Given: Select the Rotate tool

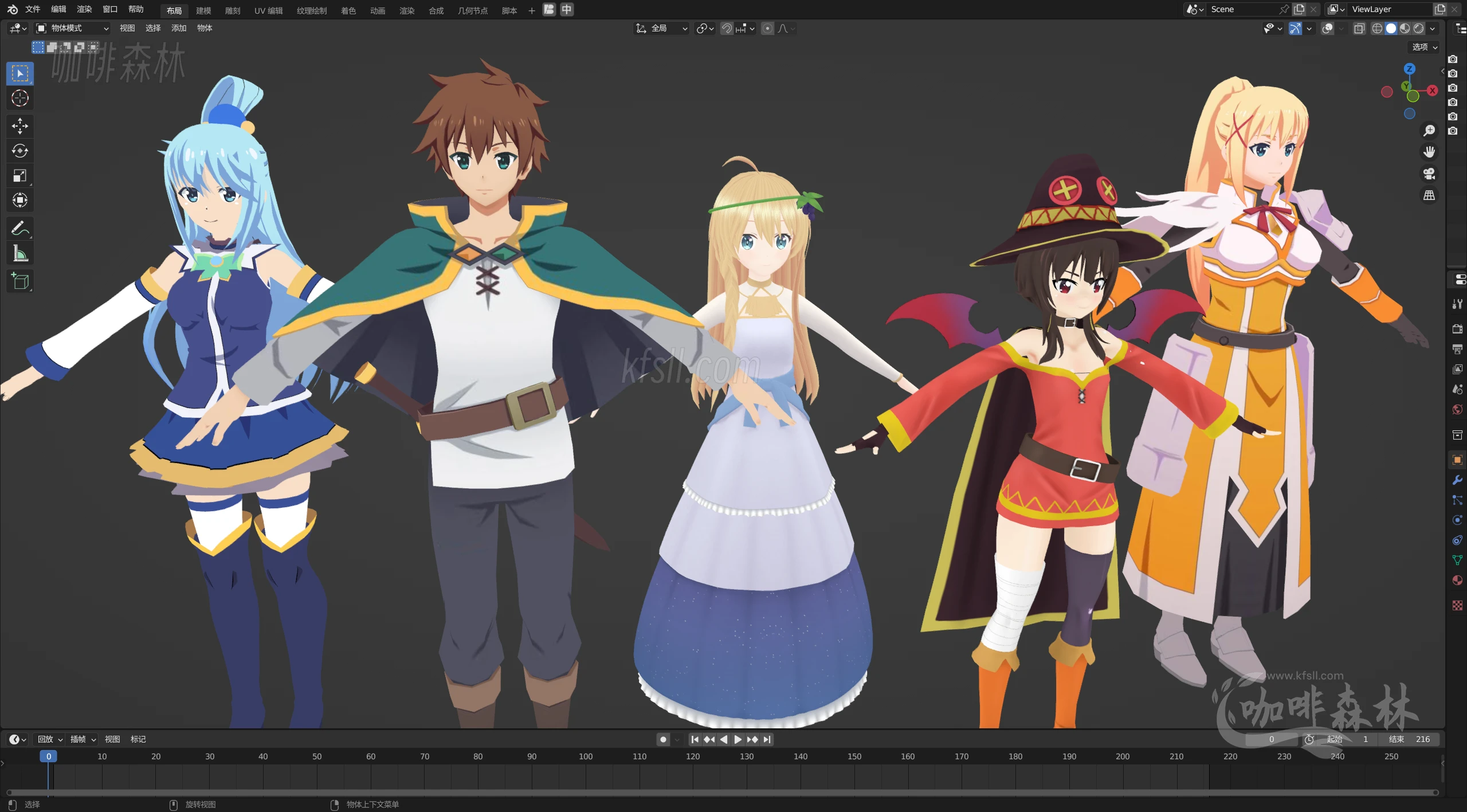Looking at the screenshot, I should pos(20,151).
